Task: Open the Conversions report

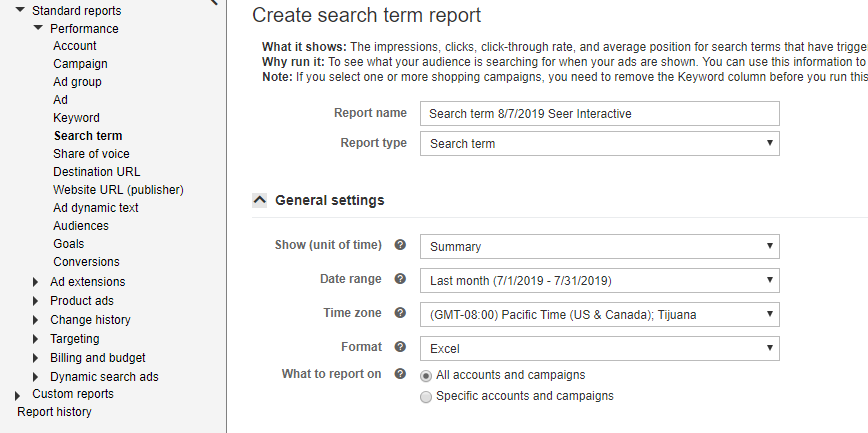Action: click(x=86, y=262)
